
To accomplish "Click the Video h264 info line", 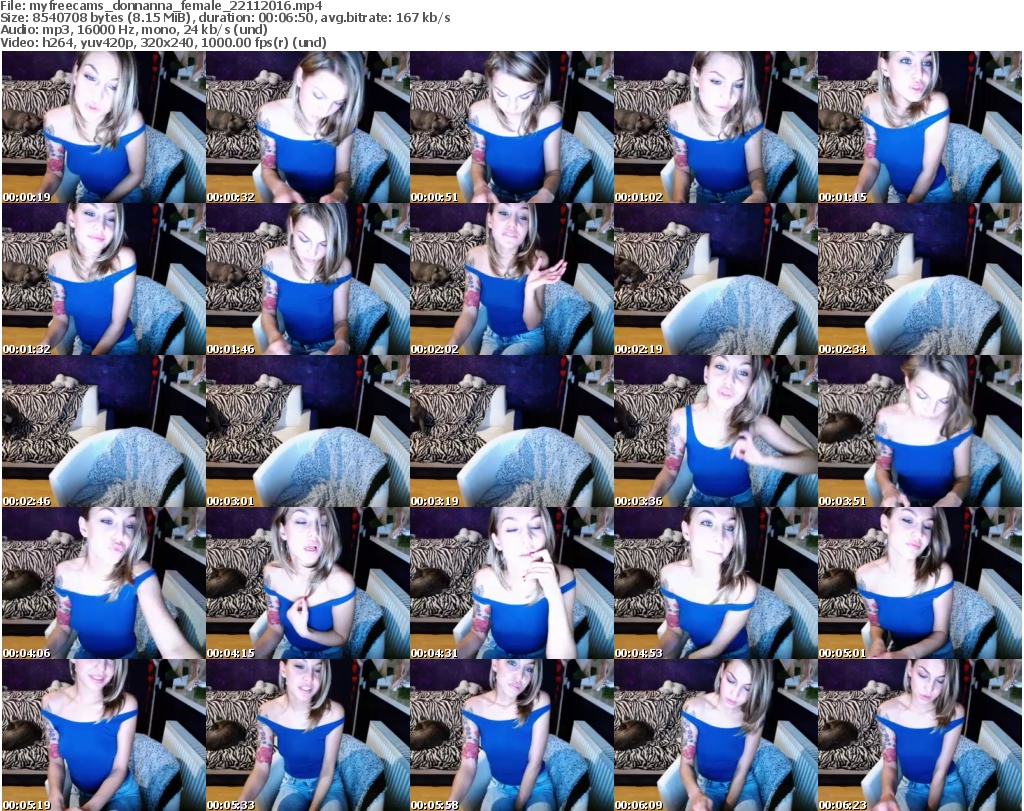I will click(x=163, y=42).
